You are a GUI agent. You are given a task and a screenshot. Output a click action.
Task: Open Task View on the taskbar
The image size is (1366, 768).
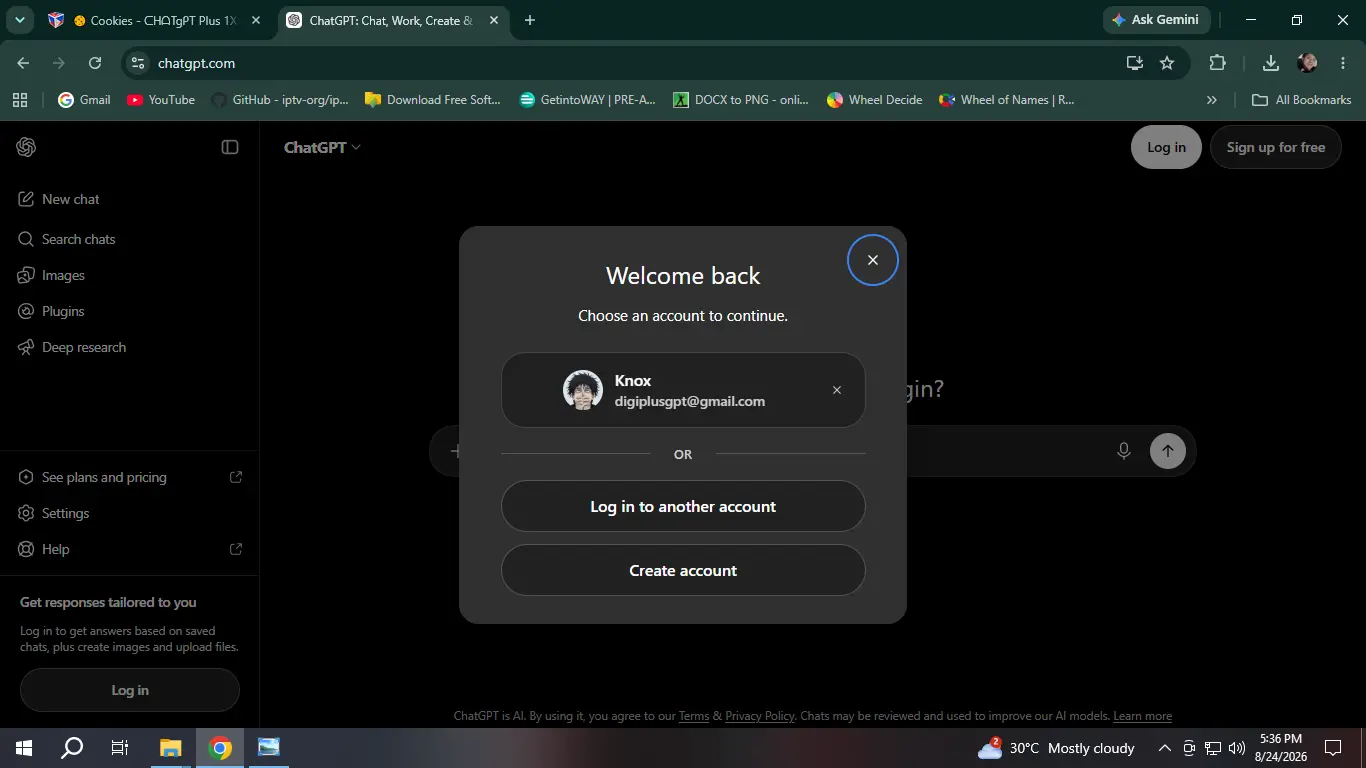point(120,748)
